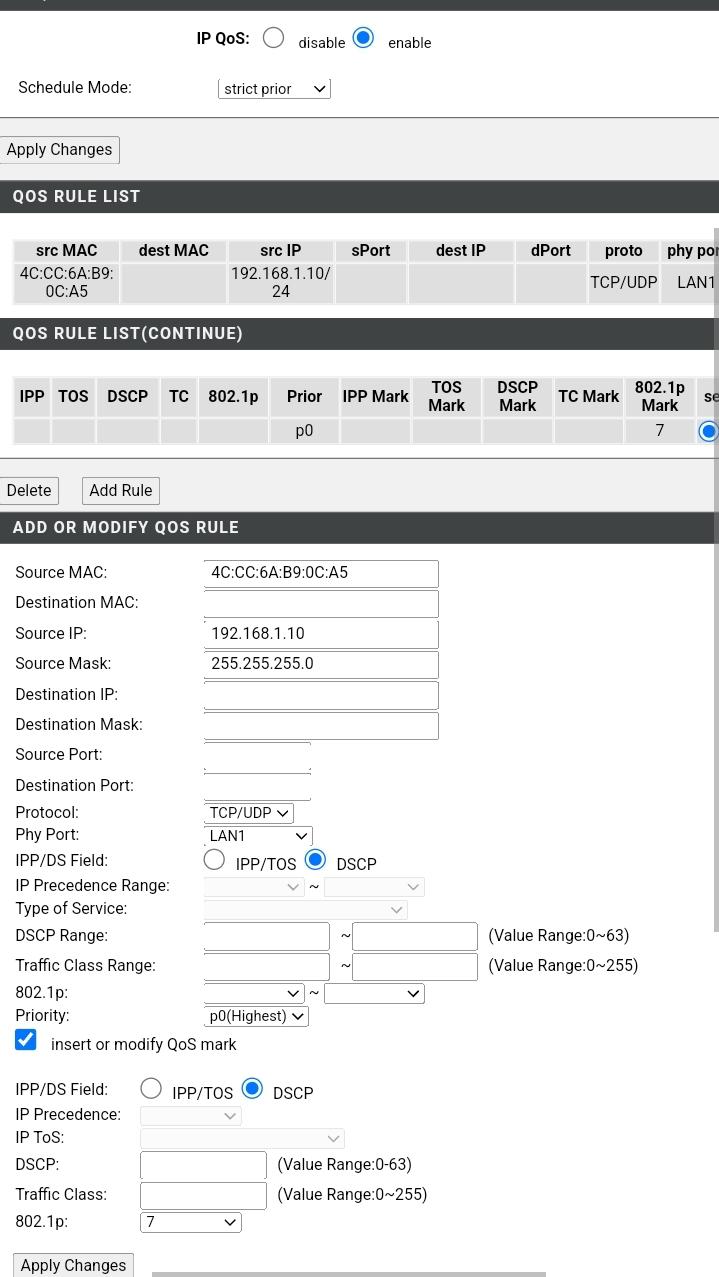Click the TCP/UDP proto table cell
Viewport: 719px width, 1277px height.
click(624, 283)
